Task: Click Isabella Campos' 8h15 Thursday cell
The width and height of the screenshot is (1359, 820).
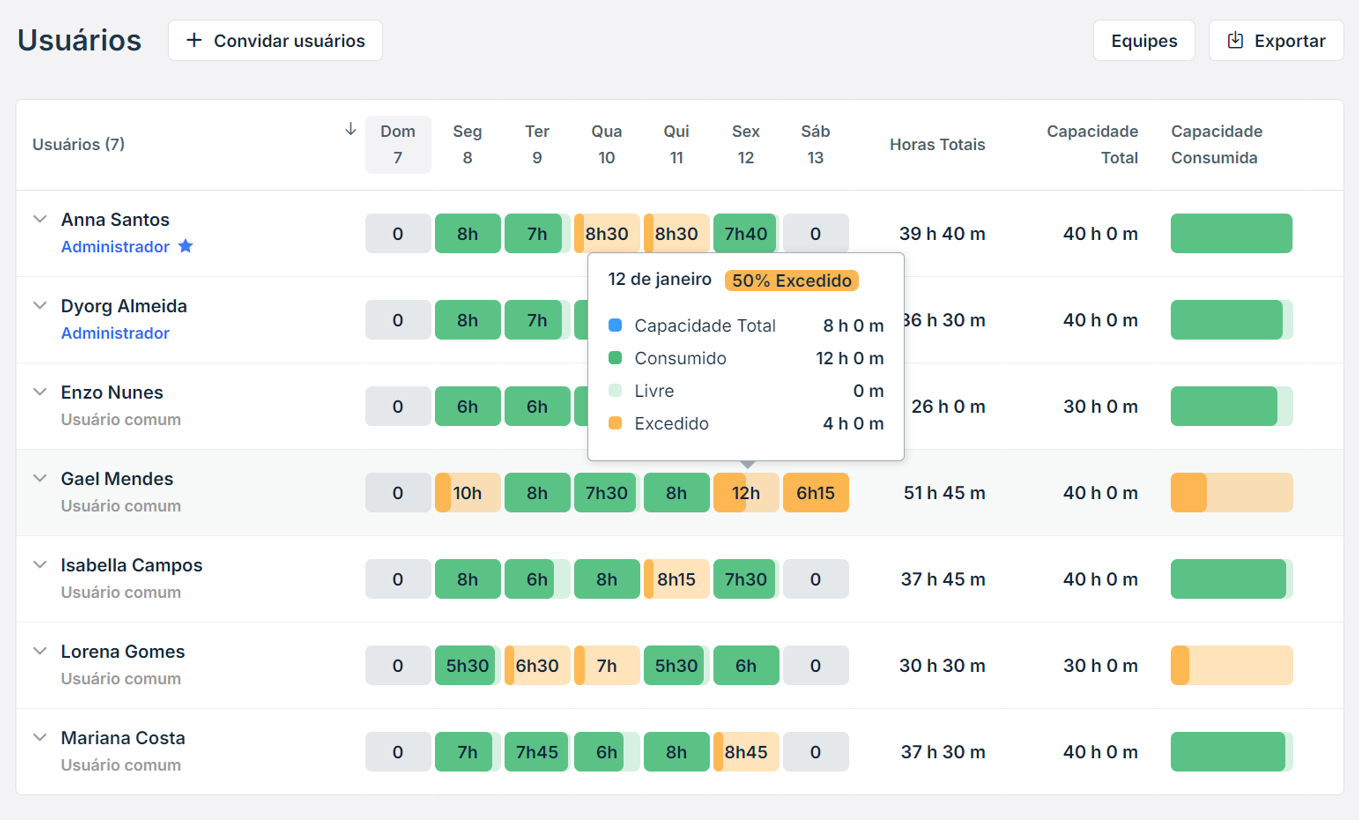Action: click(676, 579)
